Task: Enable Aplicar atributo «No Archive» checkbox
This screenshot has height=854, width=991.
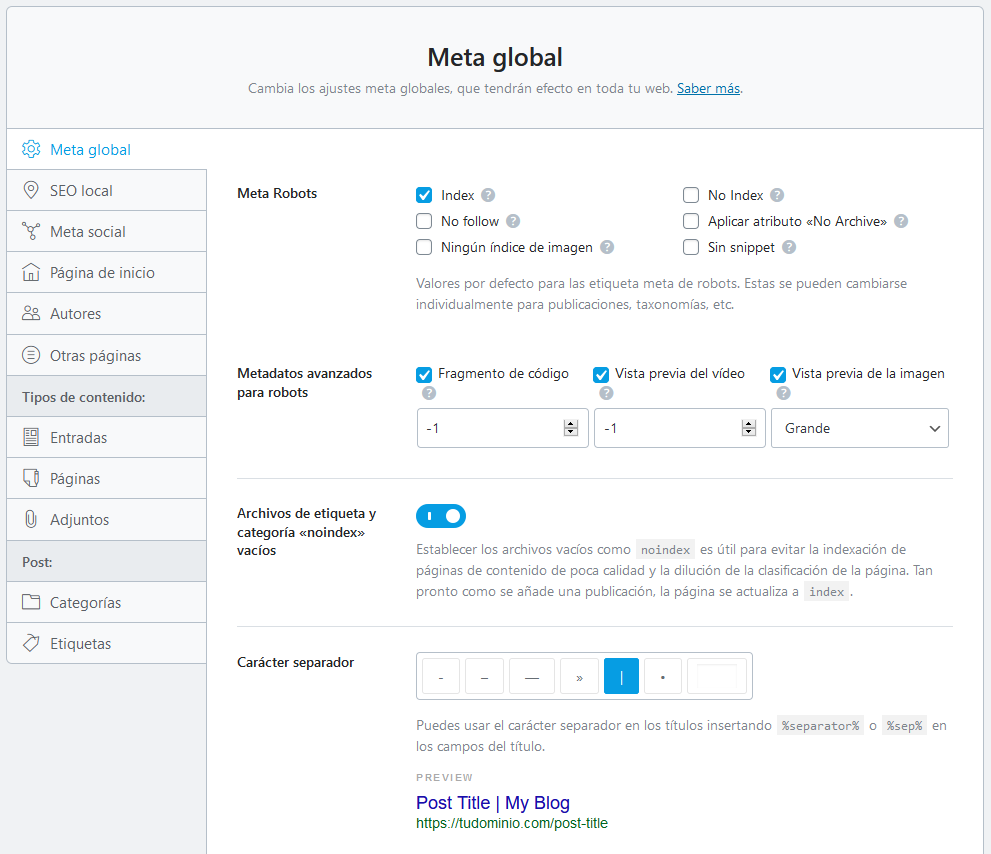Action: (691, 221)
